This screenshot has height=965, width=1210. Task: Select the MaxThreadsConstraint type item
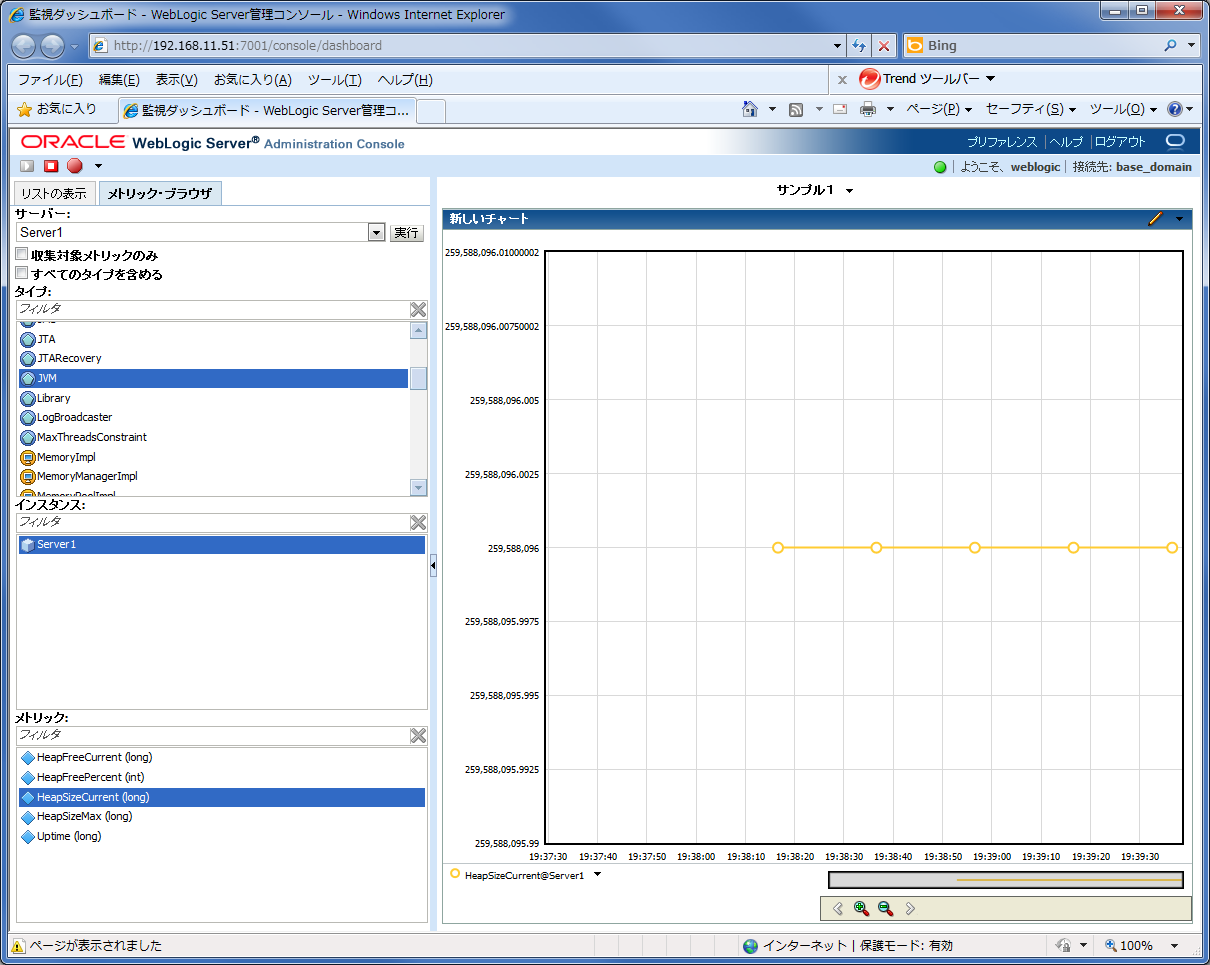[x=212, y=437]
